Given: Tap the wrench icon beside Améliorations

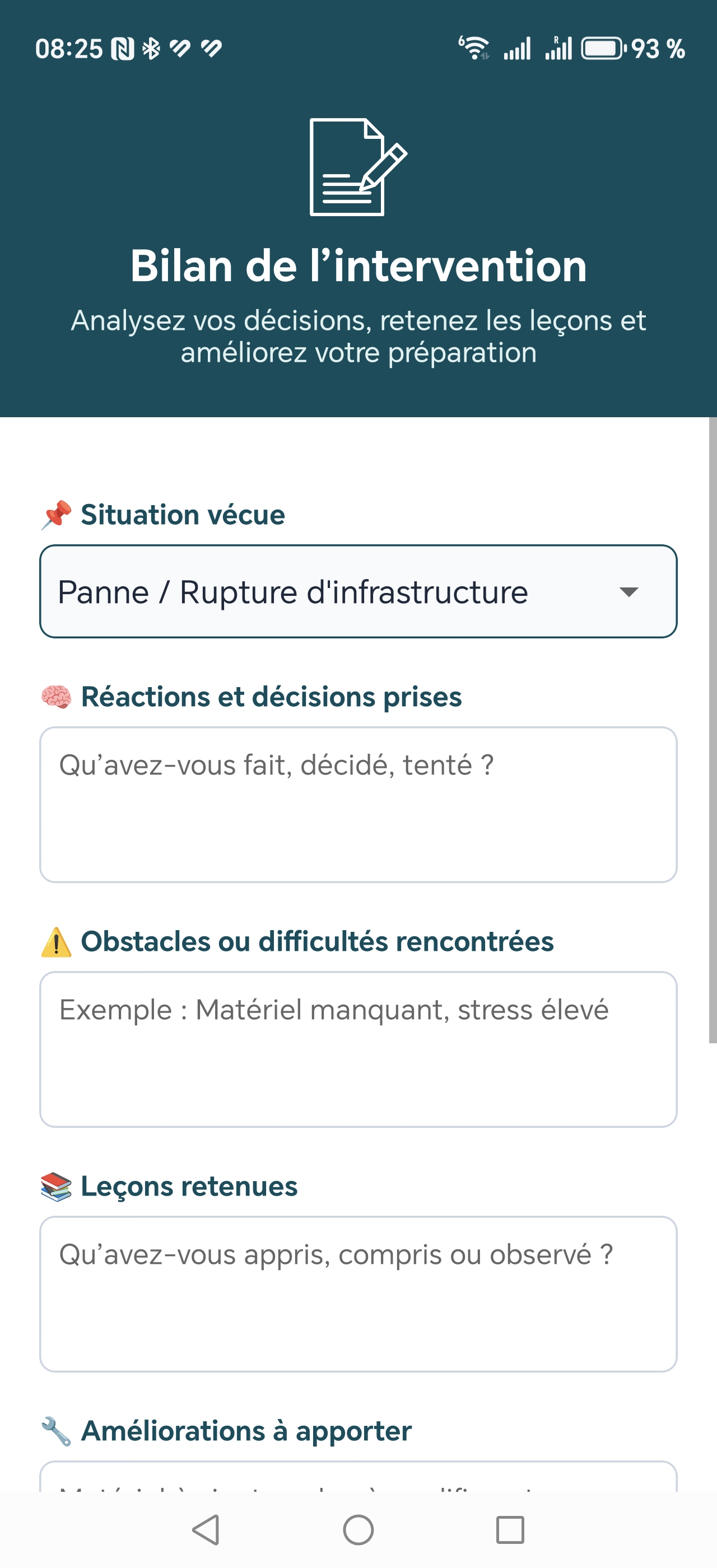Looking at the screenshot, I should (56, 1431).
